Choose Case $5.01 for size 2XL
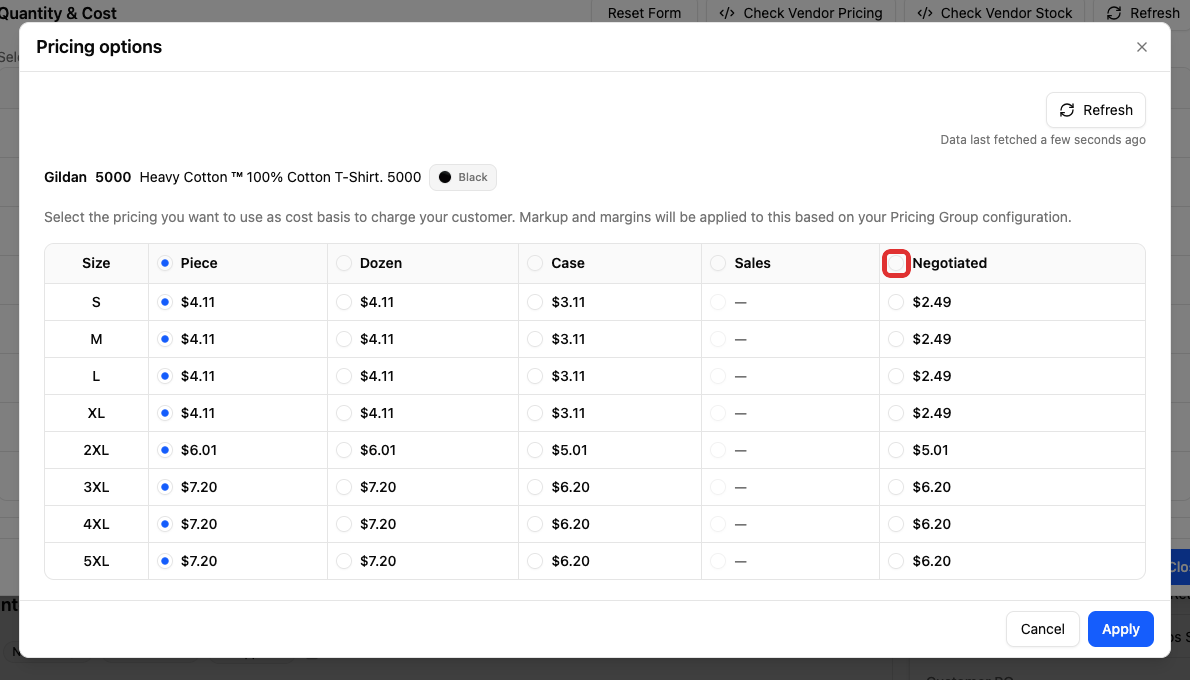 pos(535,450)
